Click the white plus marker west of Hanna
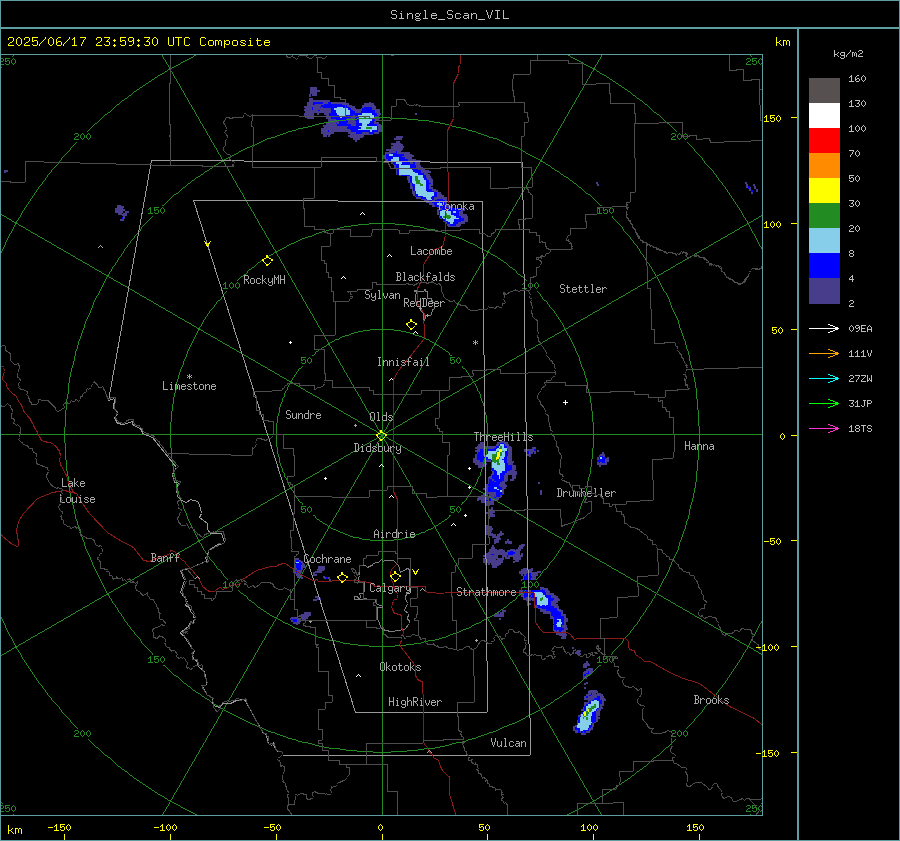 [565, 402]
